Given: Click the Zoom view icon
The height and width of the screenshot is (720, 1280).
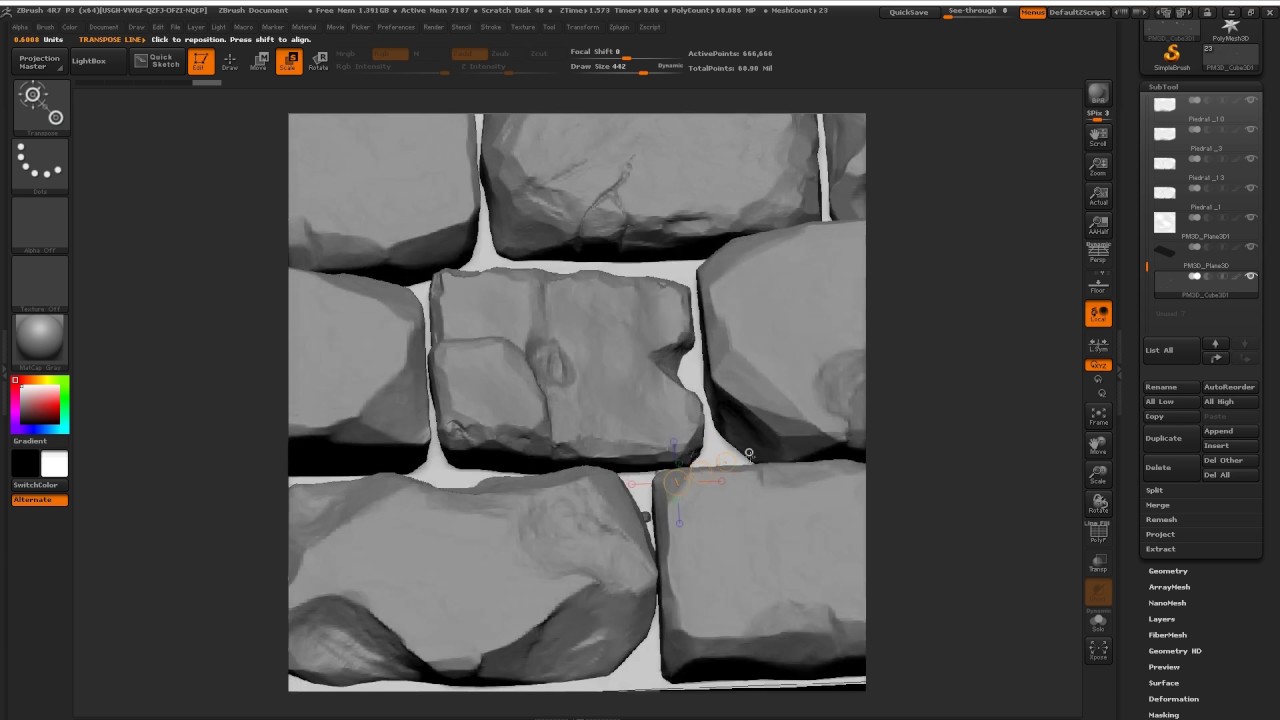Looking at the screenshot, I should pos(1098,167).
